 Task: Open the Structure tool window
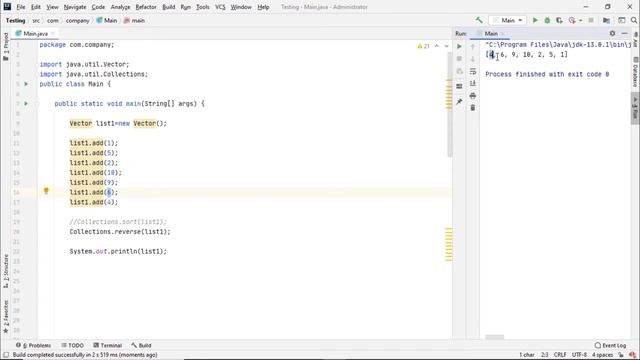point(6,271)
